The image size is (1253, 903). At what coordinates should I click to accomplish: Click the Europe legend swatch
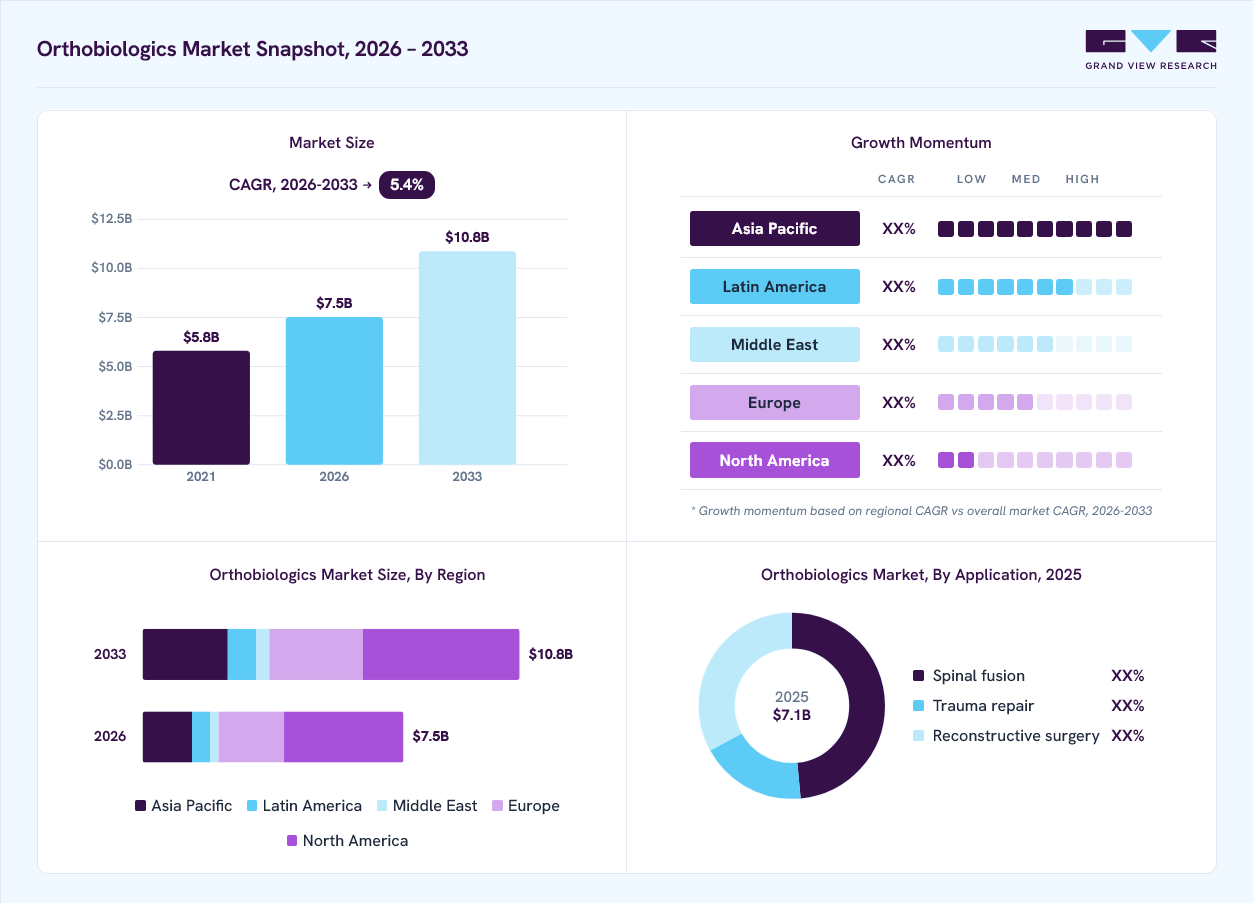click(497, 806)
